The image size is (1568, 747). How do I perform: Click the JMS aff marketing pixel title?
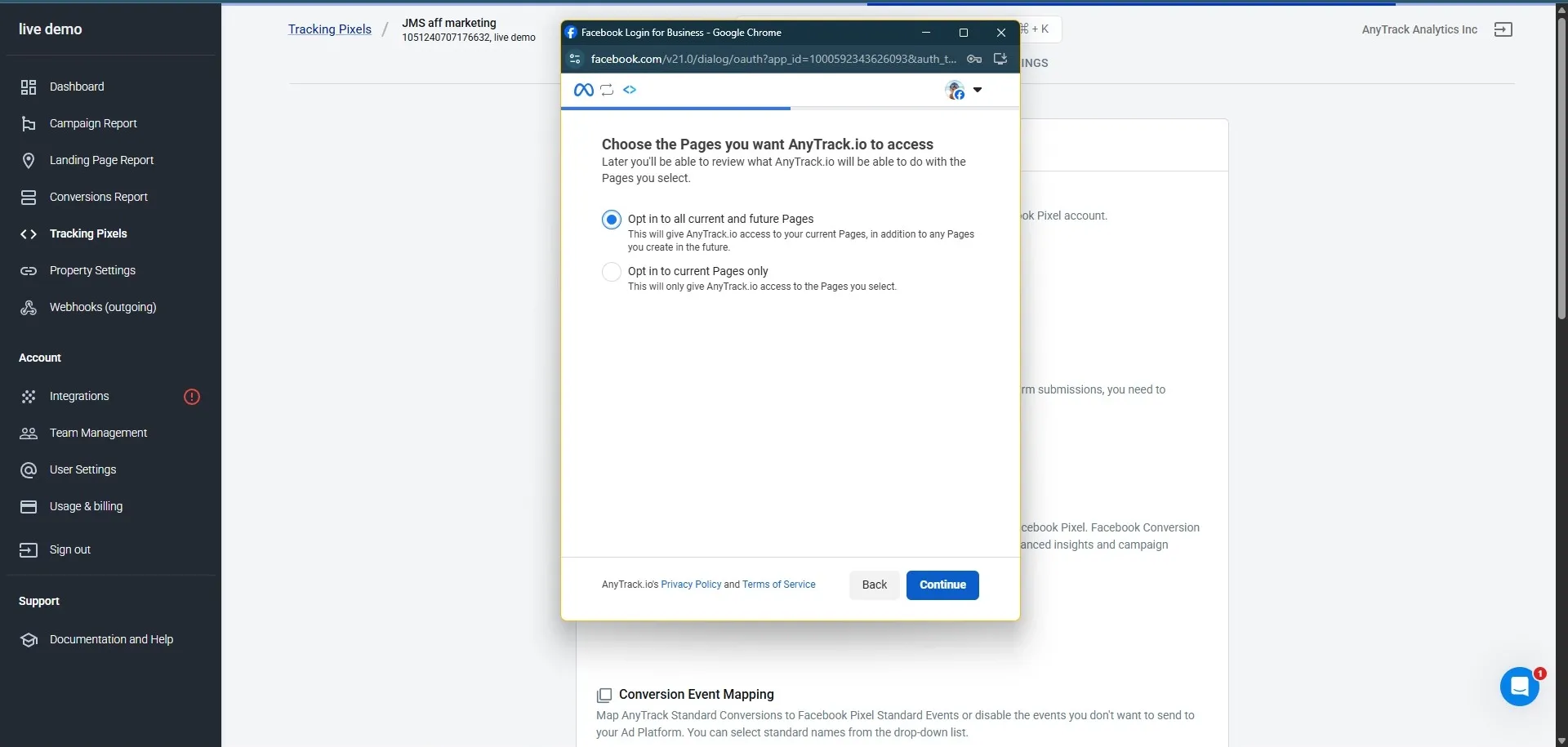(449, 23)
